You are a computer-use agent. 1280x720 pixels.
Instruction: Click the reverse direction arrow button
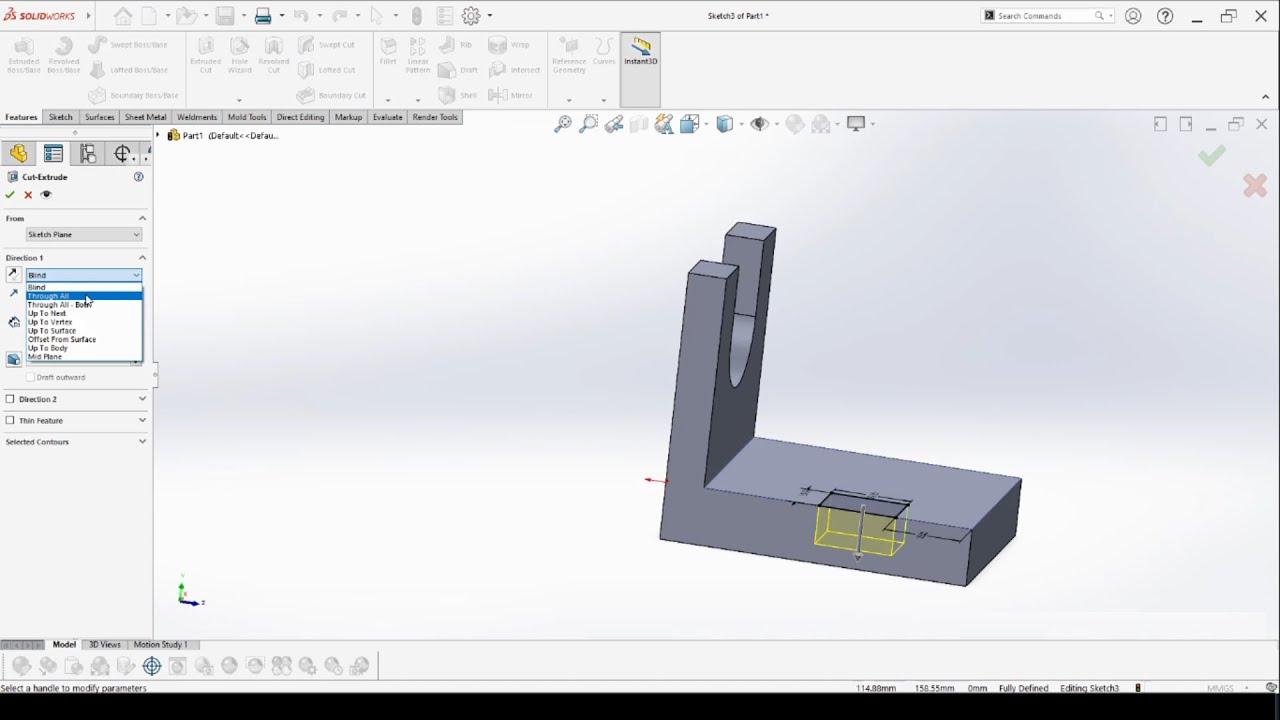click(13, 274)
